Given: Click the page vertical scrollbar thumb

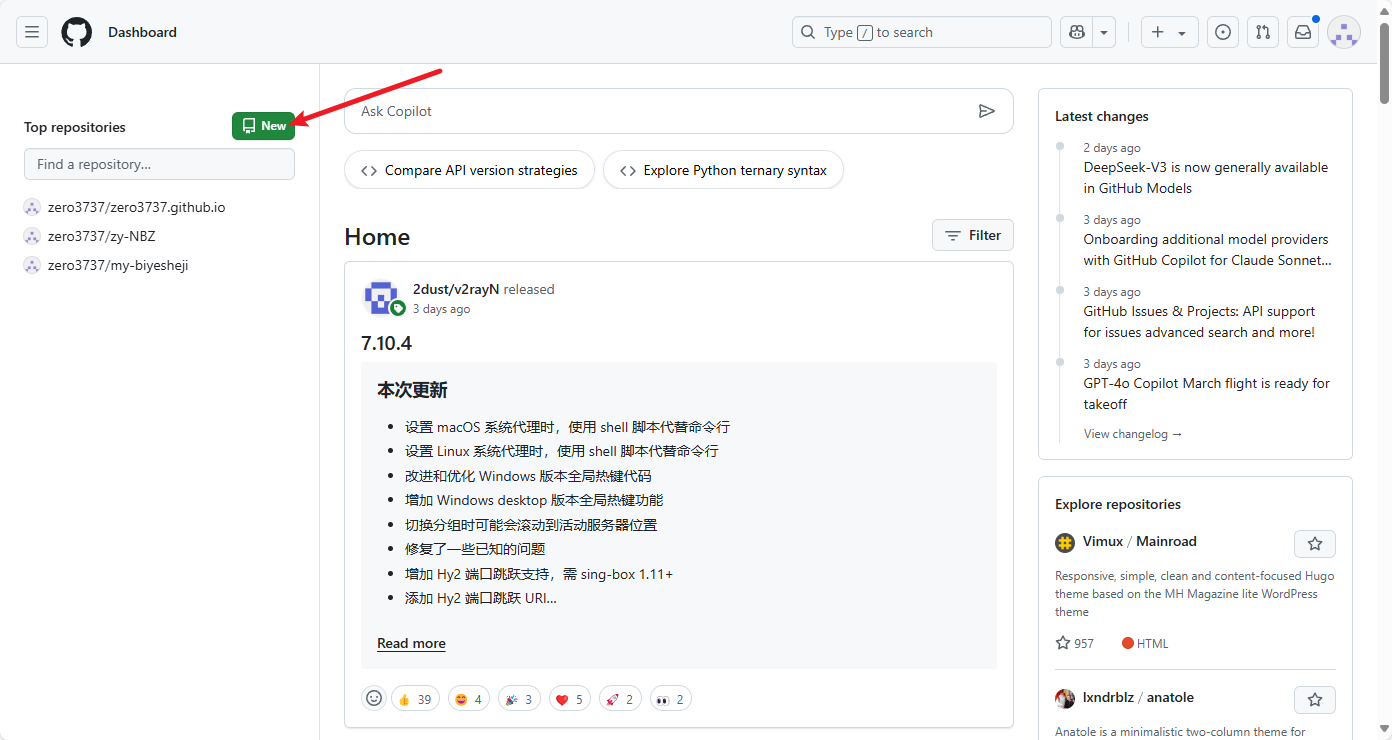Looking at the screenshot, I should (x=1384, y=62).
